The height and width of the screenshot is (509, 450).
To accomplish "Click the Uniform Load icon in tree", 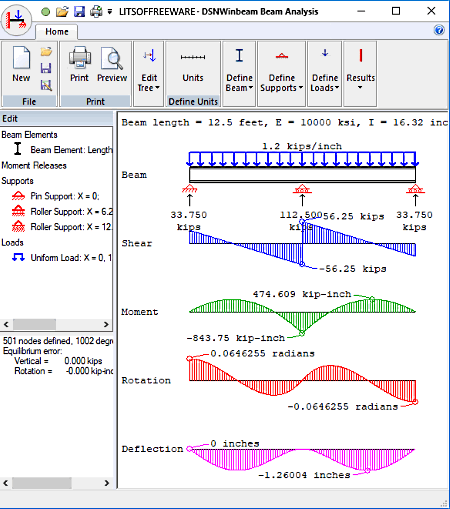I will tap(18, 257).
